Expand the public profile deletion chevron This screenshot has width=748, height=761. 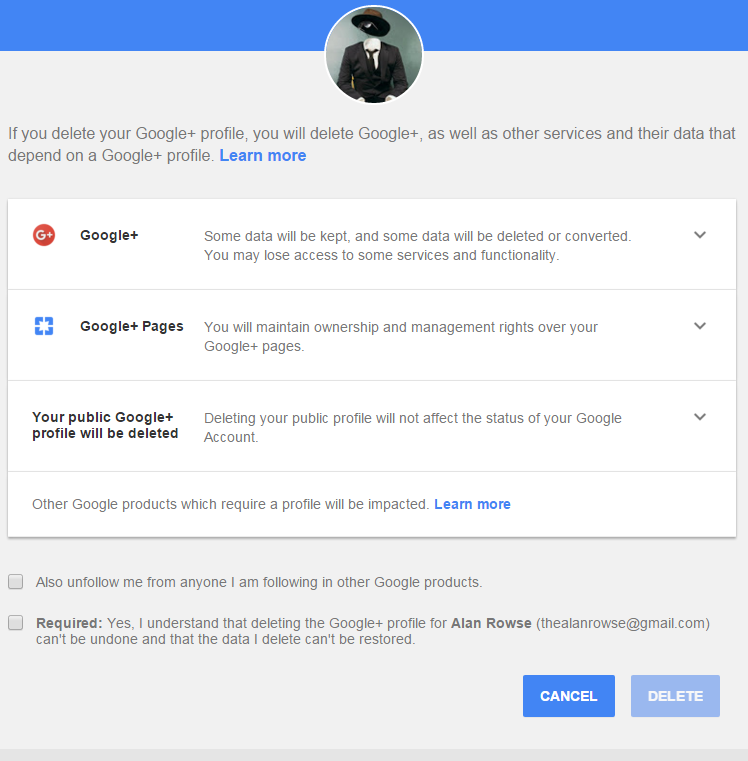pyautogui.click(x=699, y=416)
